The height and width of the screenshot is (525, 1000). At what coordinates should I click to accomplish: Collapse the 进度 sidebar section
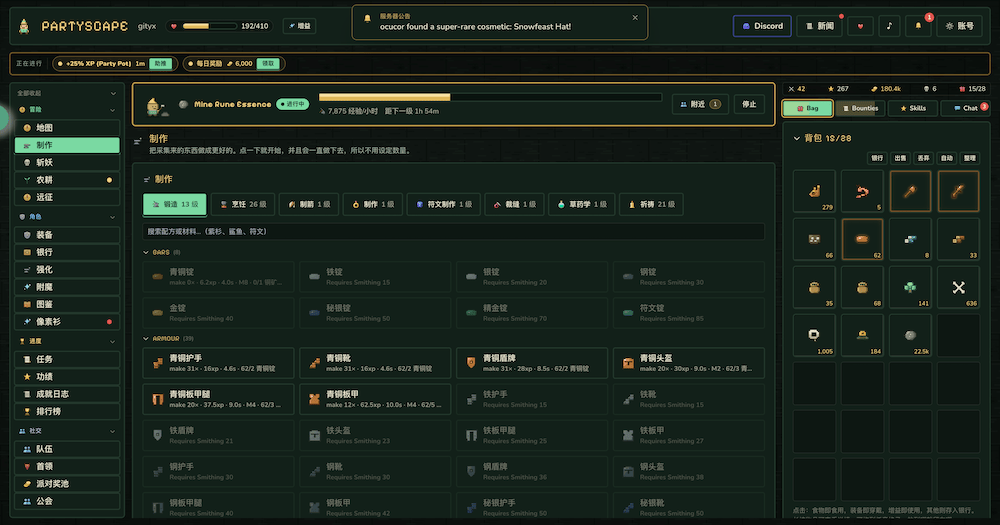[x=67, y=341]
